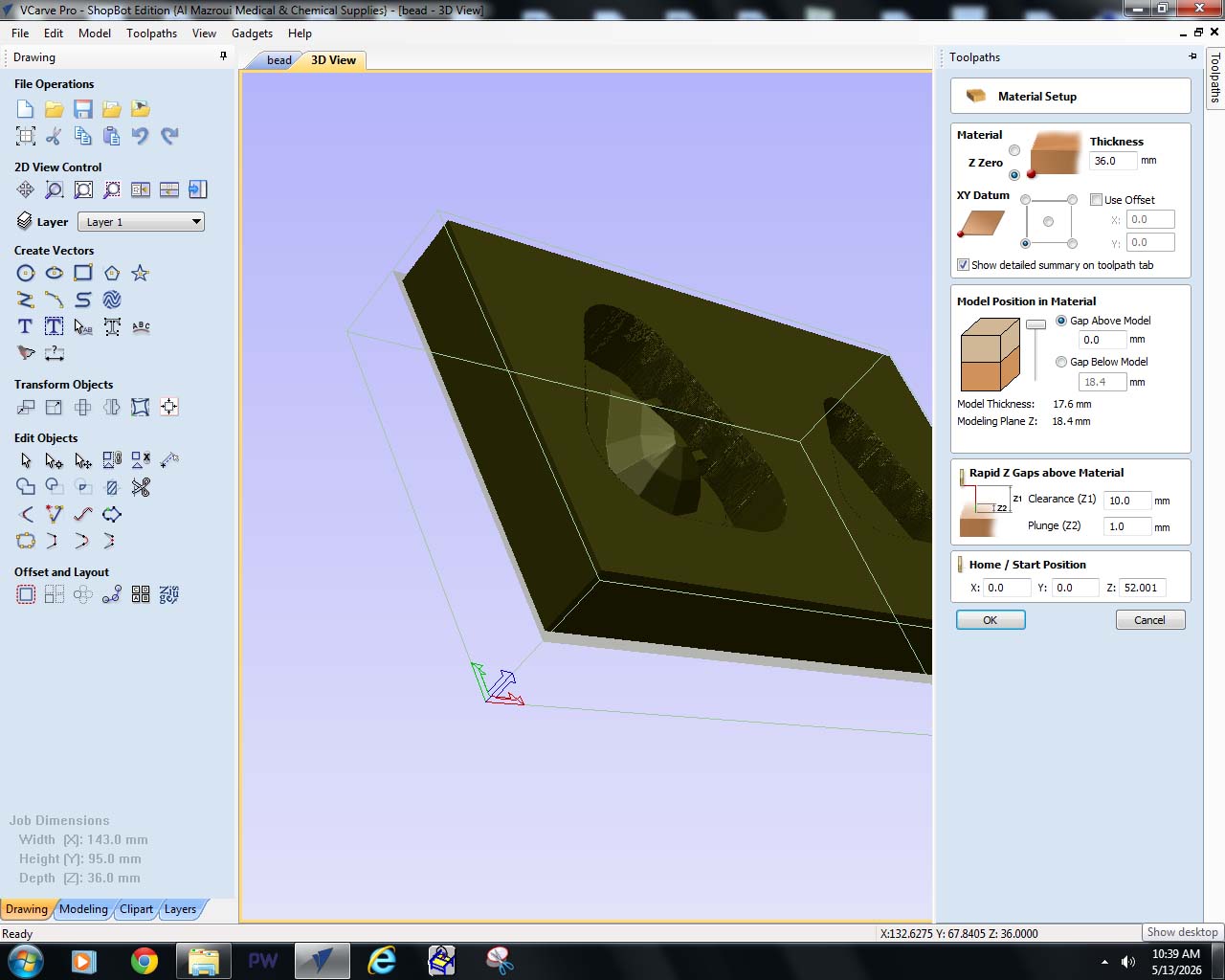Image resolution: width=1225 pixels, height=980 pixels.
Task: Click the Cancel button
Action: tap(1150, 620)
